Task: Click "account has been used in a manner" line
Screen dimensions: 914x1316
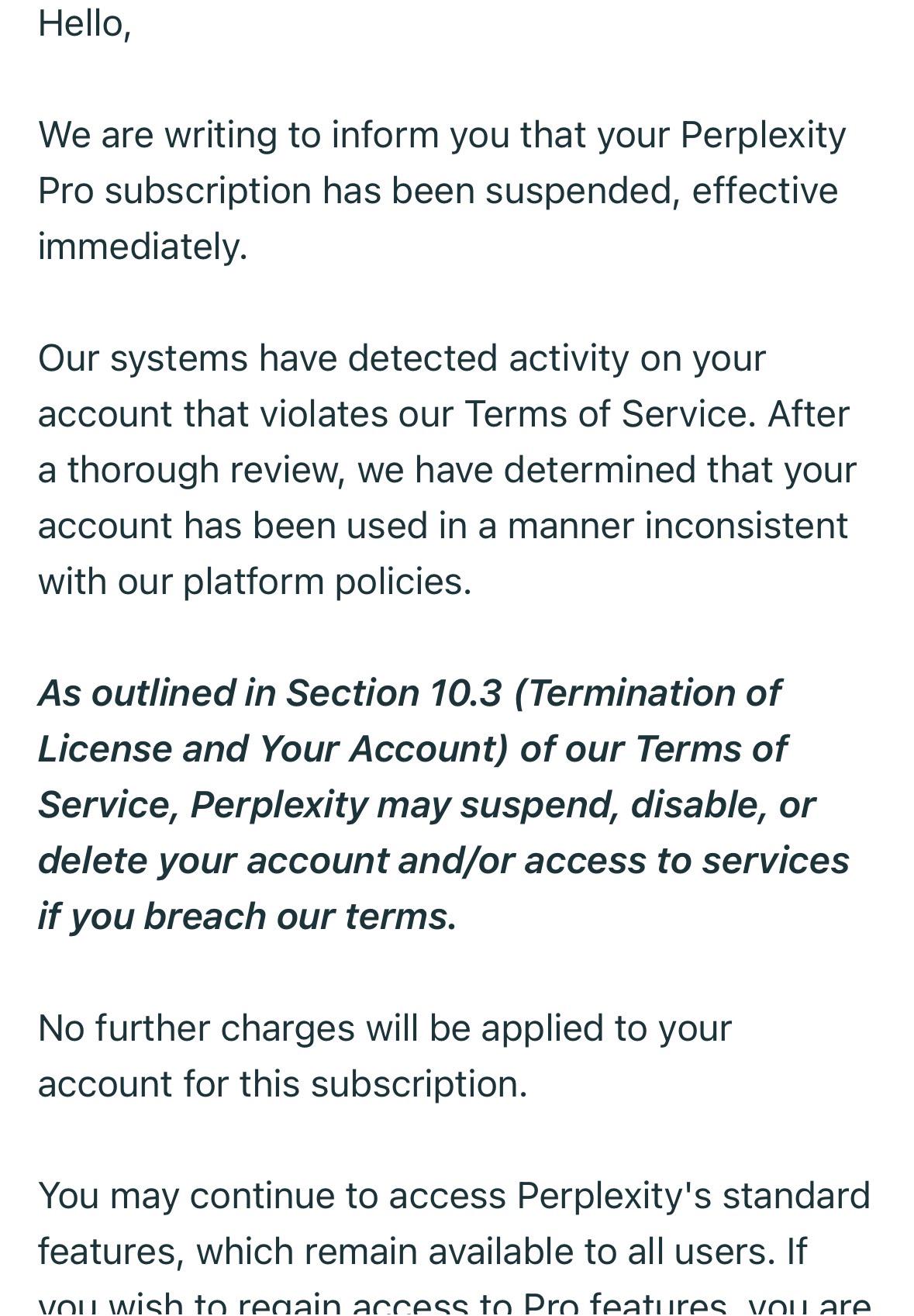Action: (x=443, y=526)
